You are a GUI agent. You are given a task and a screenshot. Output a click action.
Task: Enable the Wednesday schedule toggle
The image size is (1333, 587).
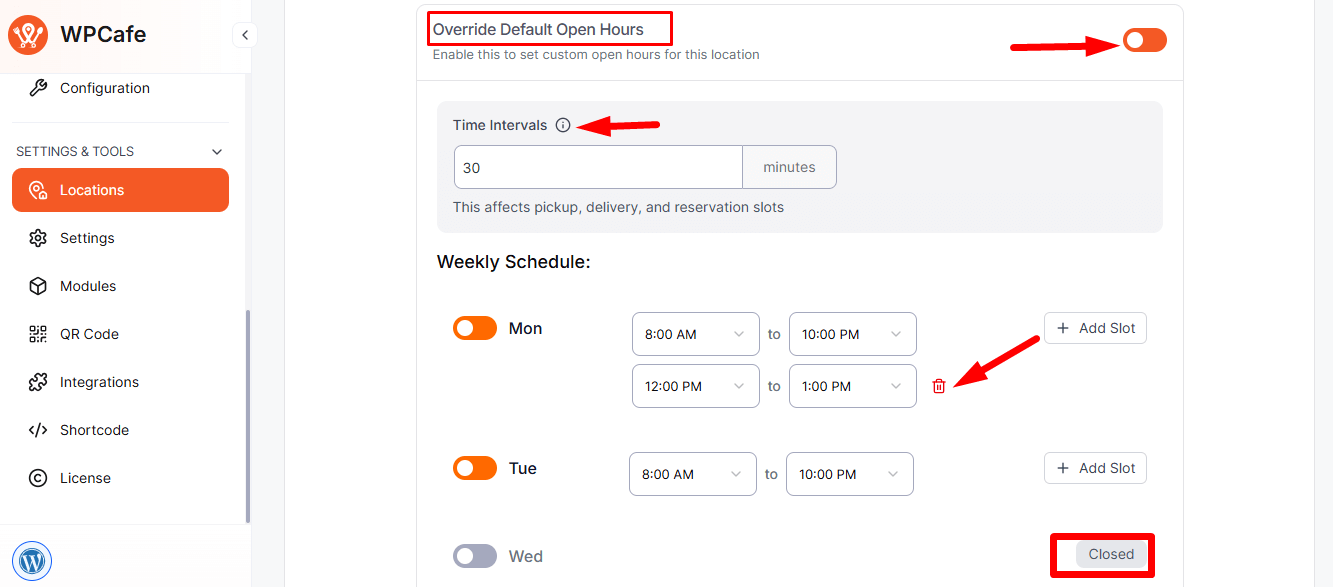point(475,556)
